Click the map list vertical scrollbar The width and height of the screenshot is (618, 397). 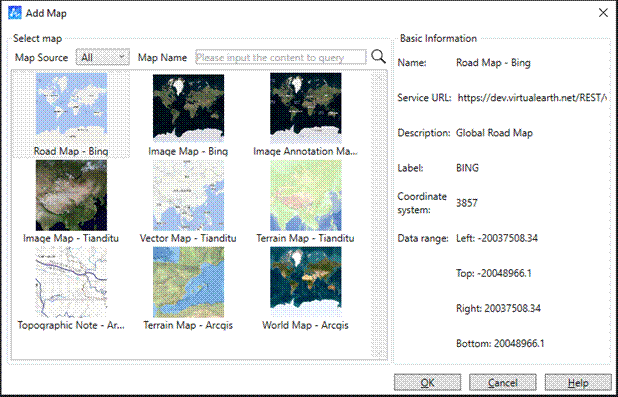379,215
